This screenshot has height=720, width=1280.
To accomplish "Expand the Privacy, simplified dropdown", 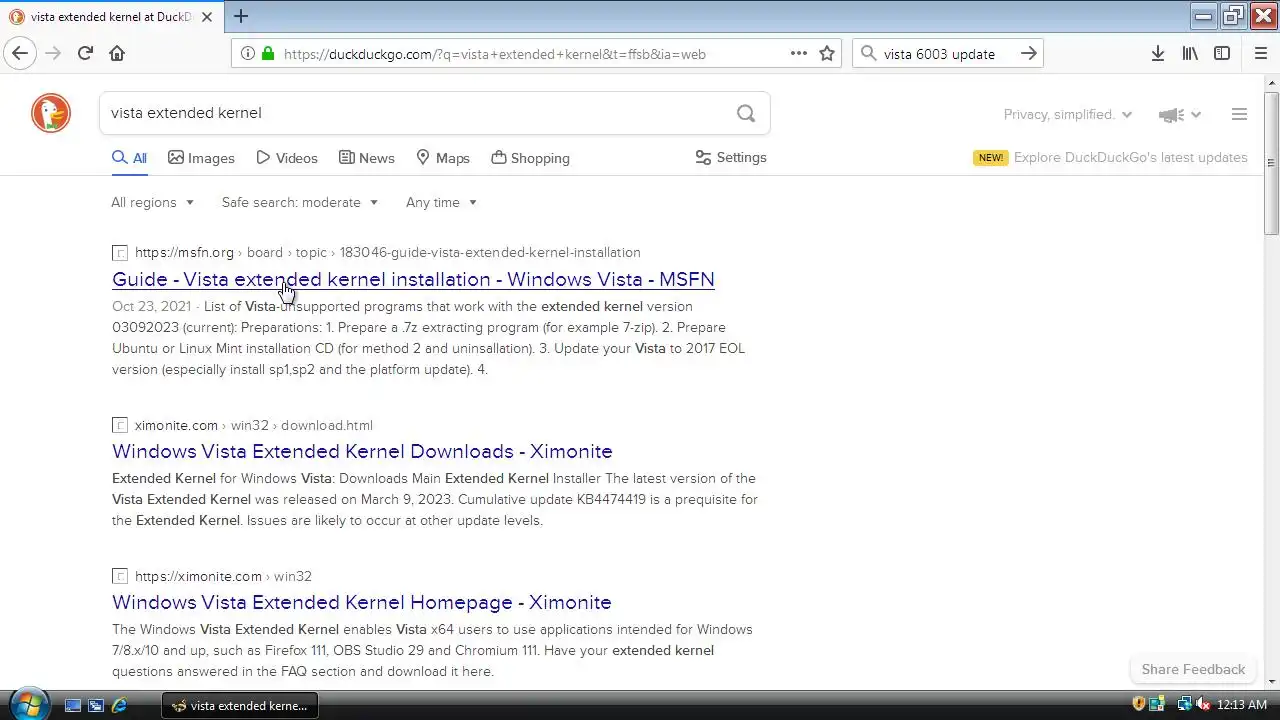I will [x=1068, y=115].
